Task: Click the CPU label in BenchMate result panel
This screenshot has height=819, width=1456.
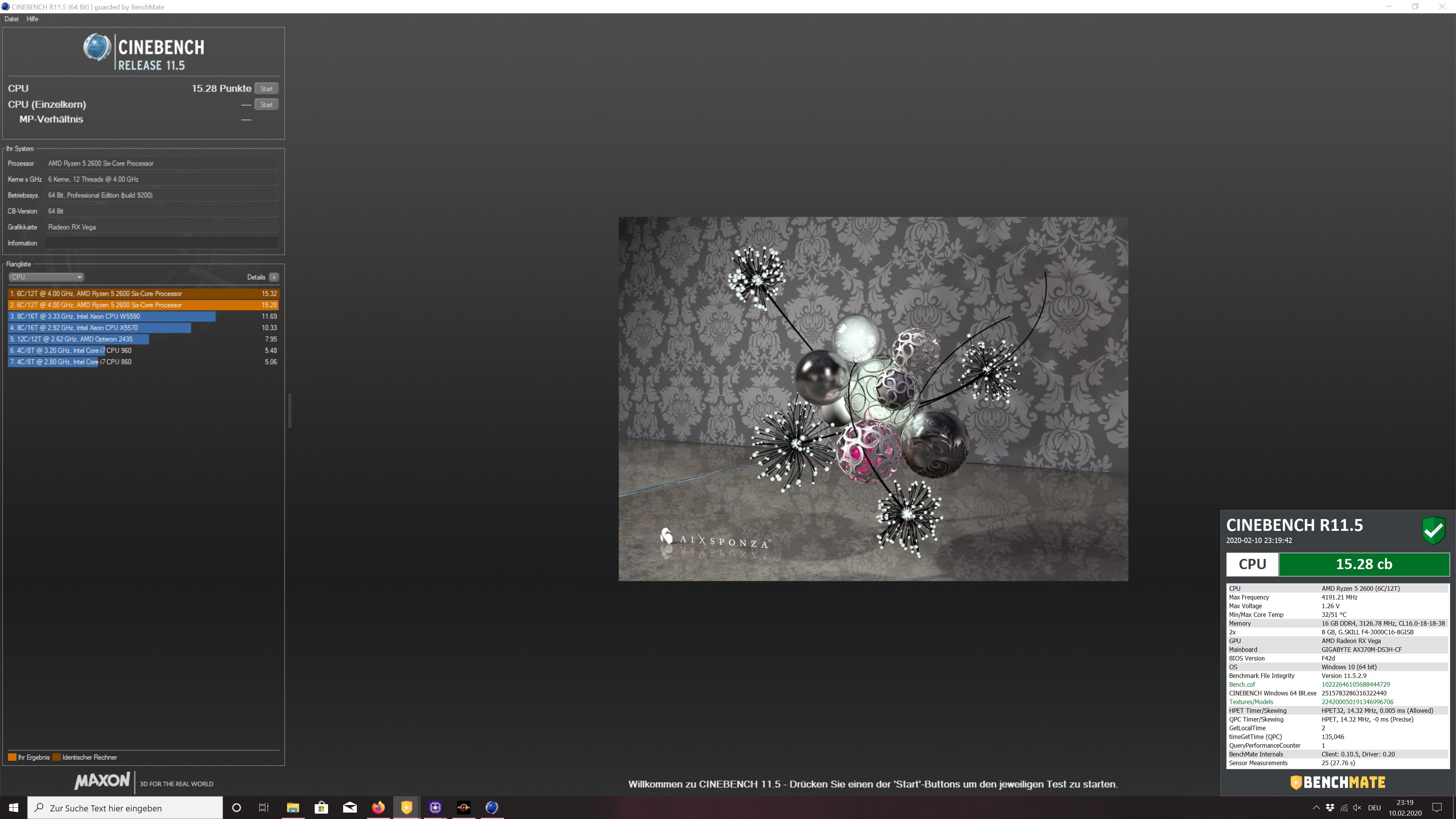Action: [1252, 564]
